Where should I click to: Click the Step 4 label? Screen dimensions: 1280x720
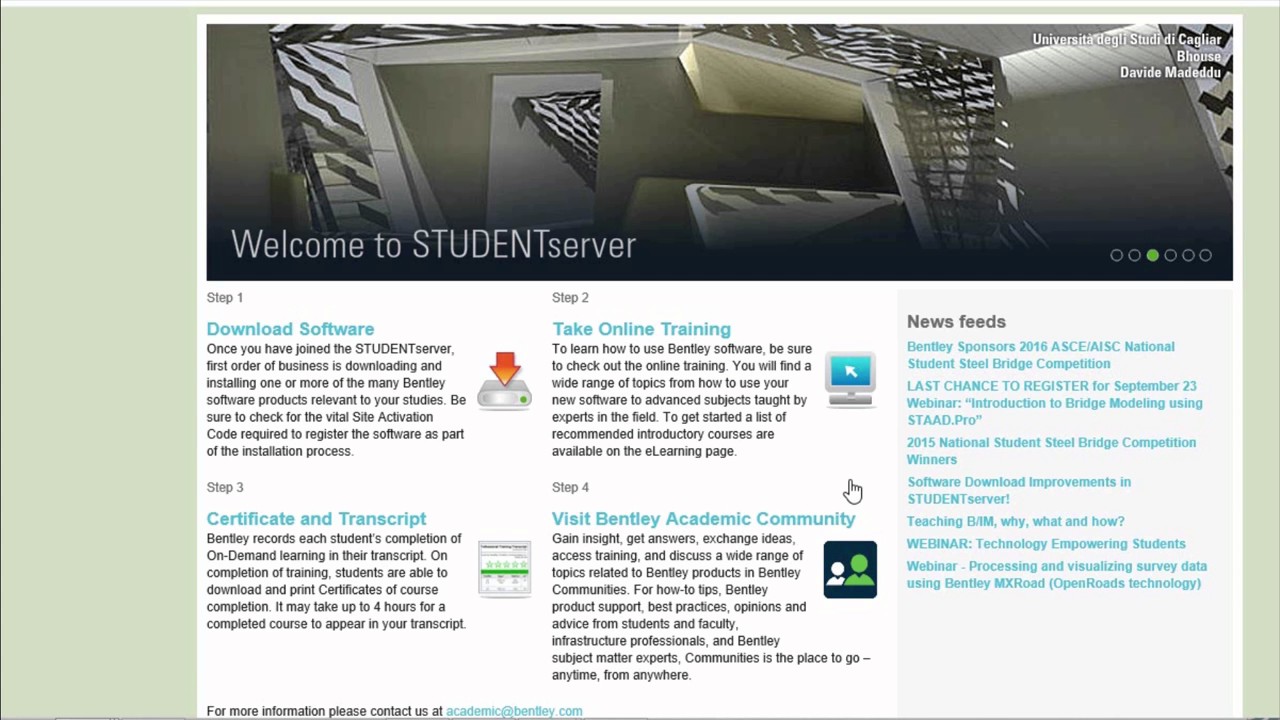570,488
